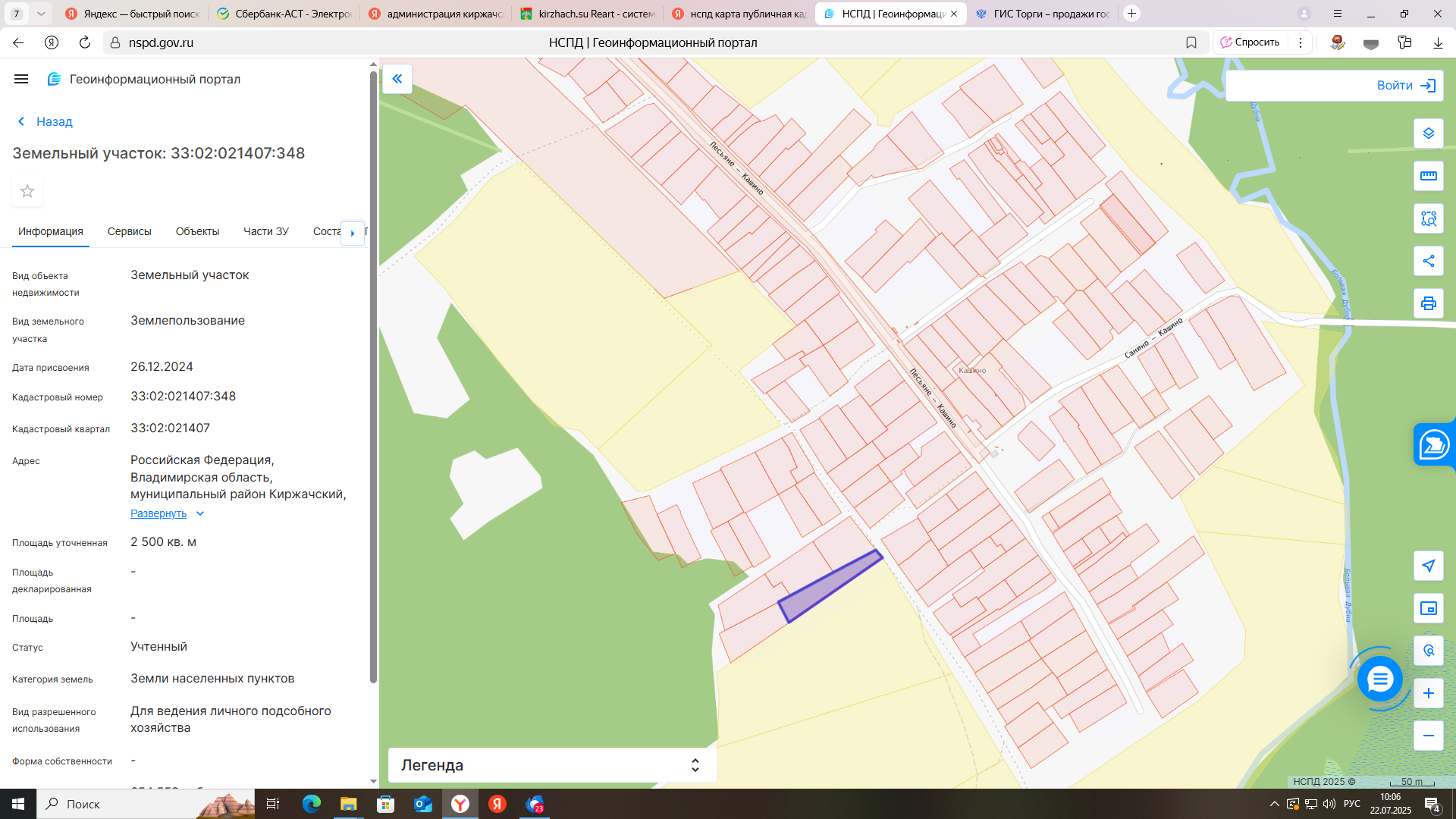
Task: Zoom out the map with minus
Action: [x=1428, y=736]
